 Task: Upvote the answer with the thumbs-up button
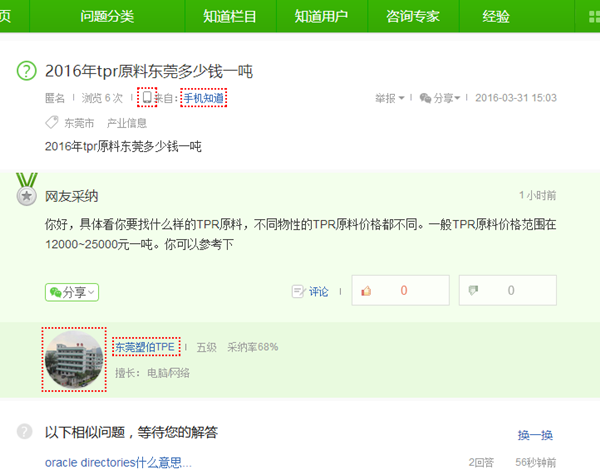pos(401,290)
